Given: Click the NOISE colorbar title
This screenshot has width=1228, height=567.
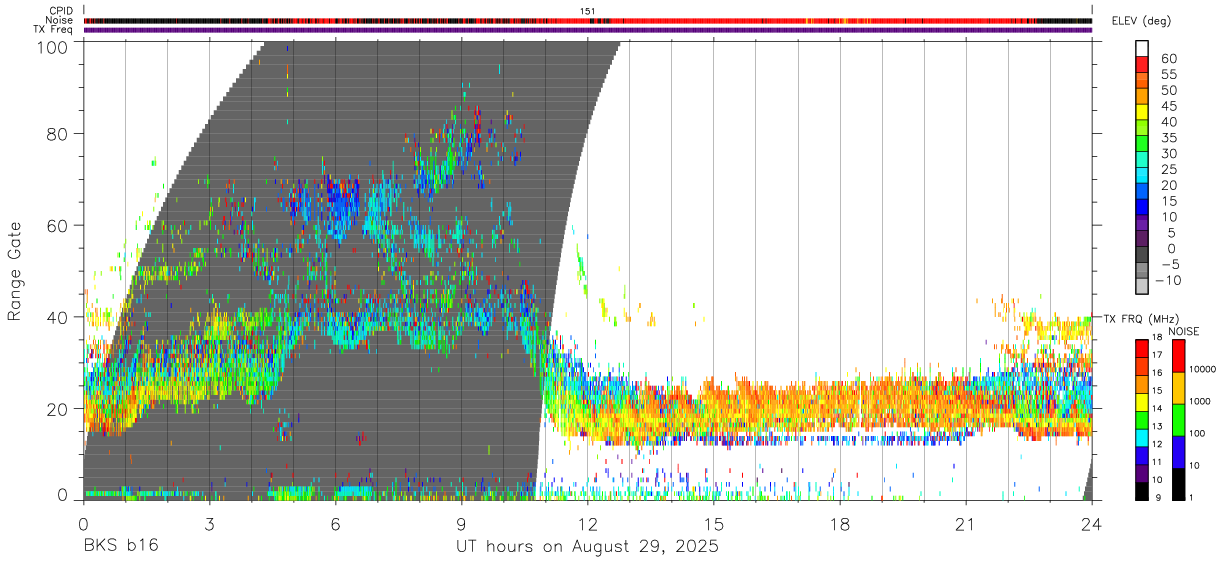Looking at the screenshot, I should [1186, 331].
